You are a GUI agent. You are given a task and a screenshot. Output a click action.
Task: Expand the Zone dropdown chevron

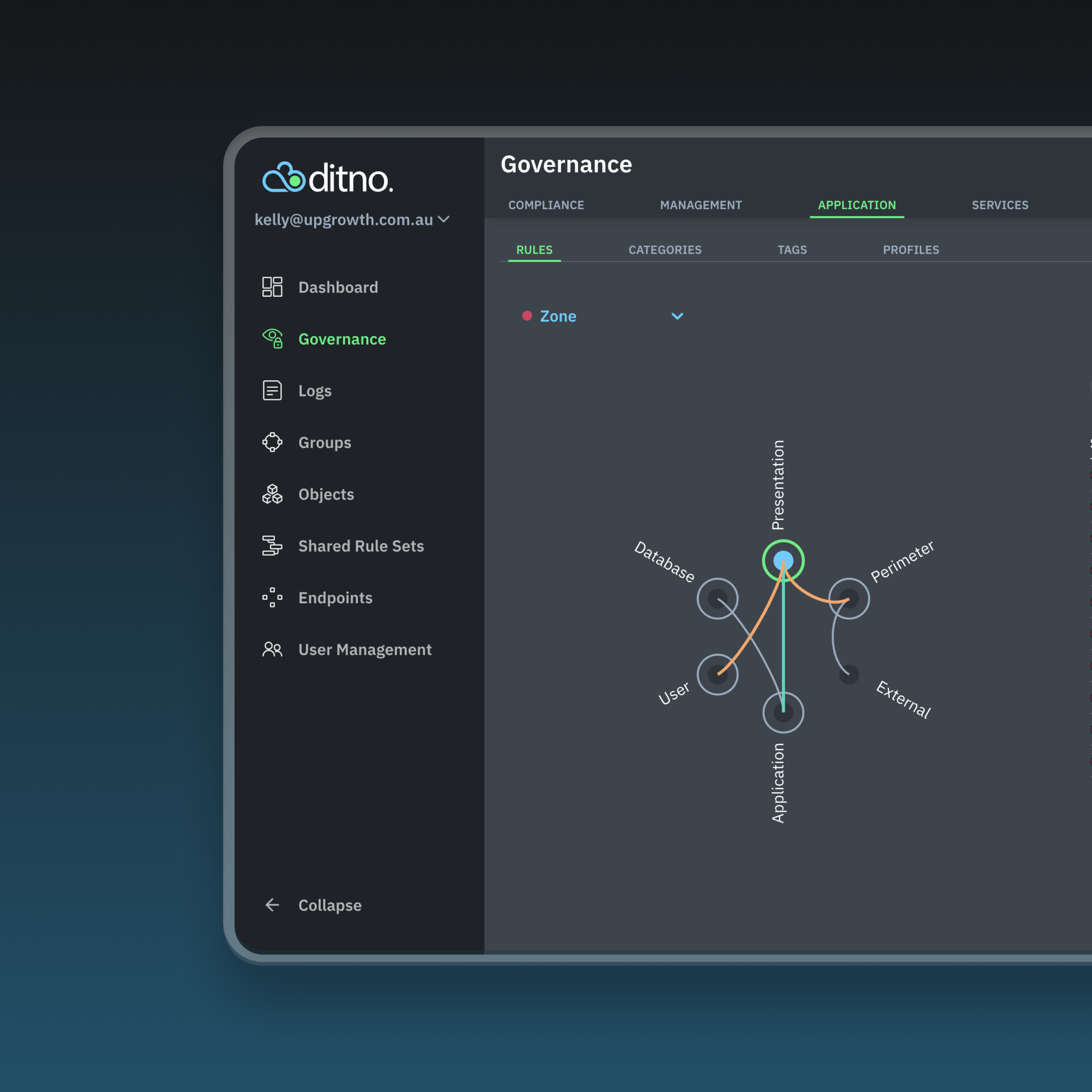coord(677,317)
